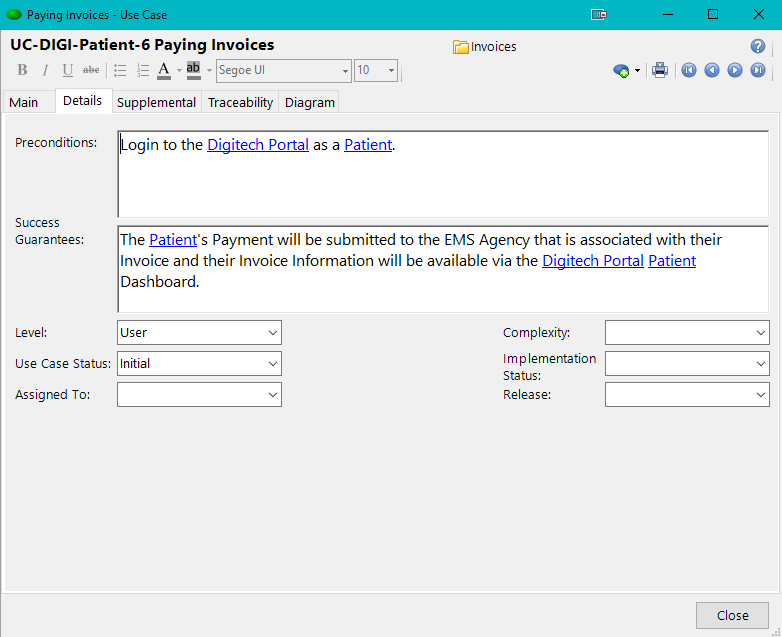Click the green add-element icon
This screenshot has height=637, width=782.
point(621,71)
